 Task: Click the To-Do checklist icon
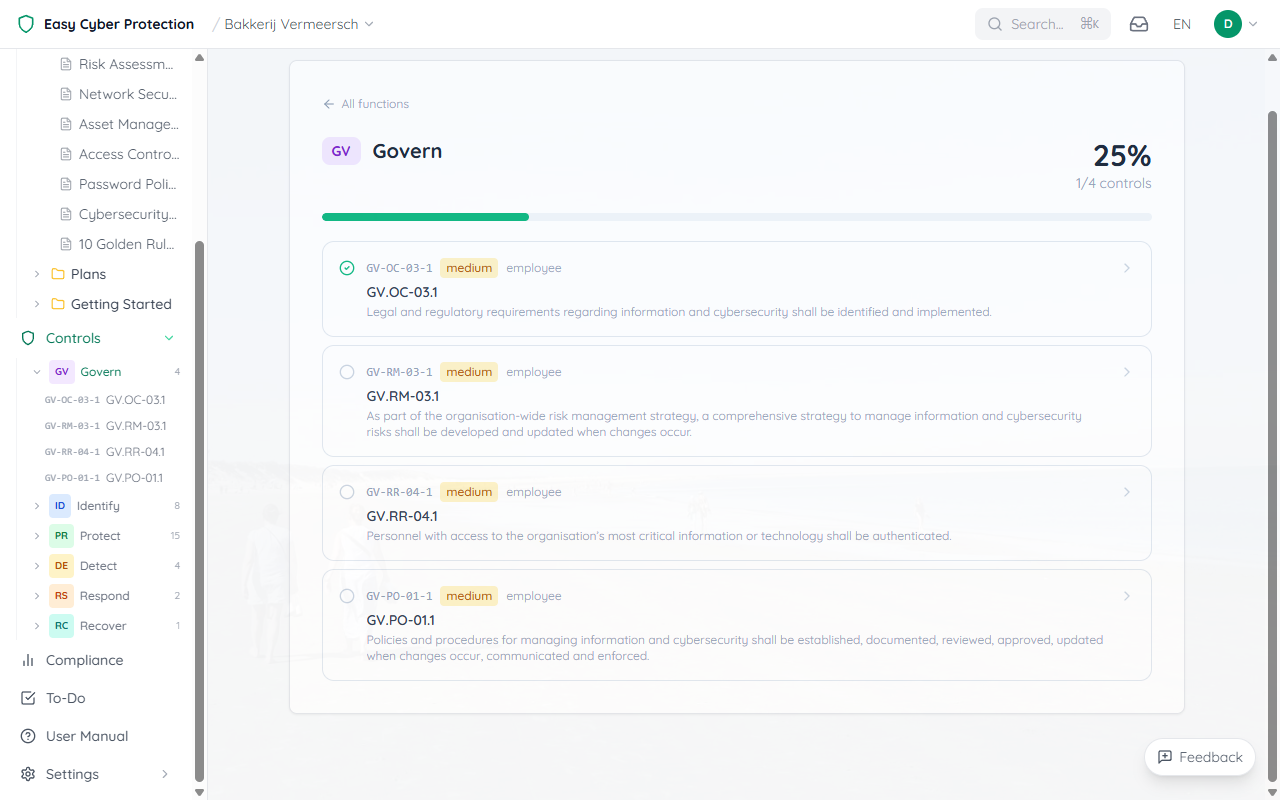(27, 698)
